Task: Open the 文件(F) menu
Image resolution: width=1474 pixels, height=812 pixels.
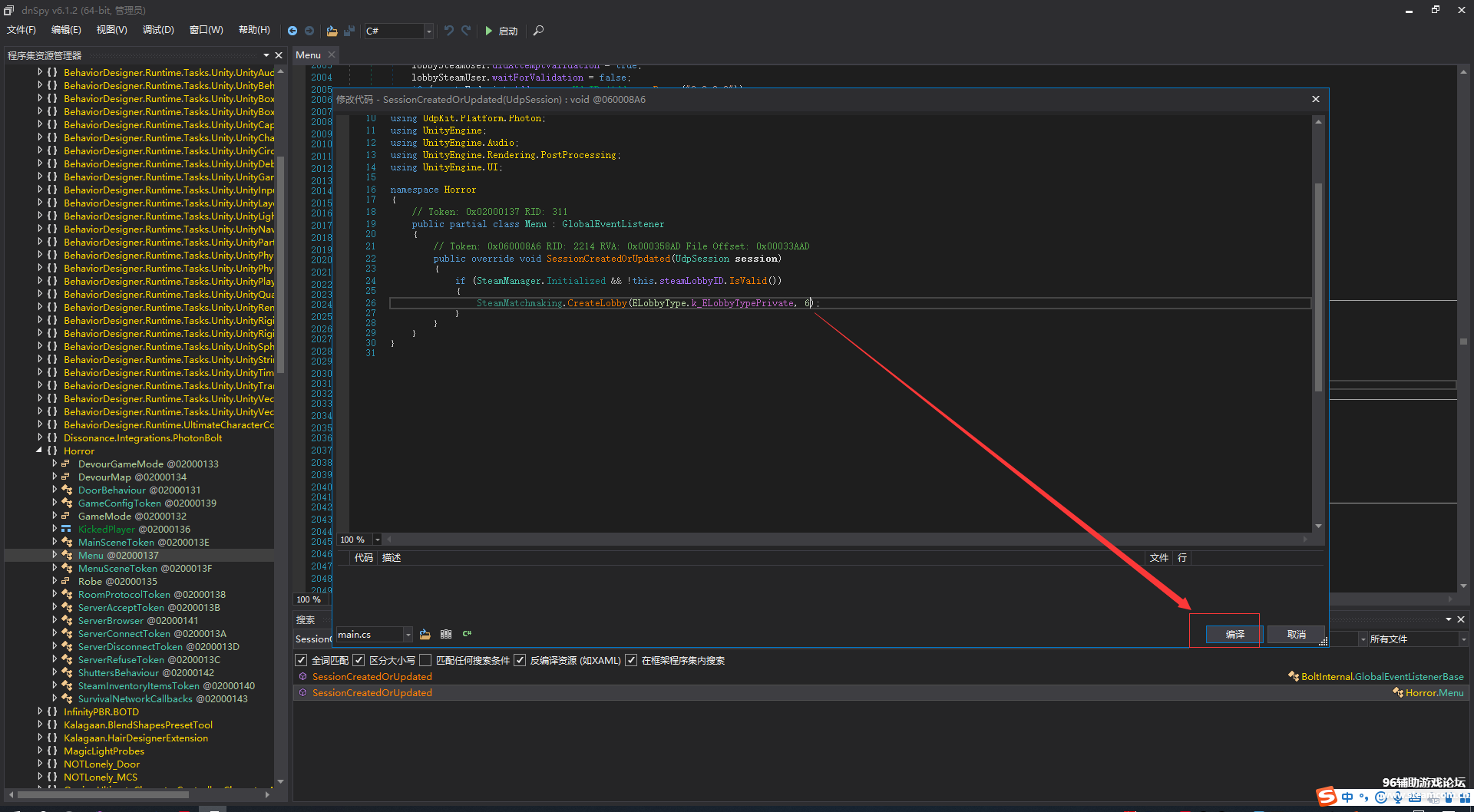Action: tap(21, 30)
